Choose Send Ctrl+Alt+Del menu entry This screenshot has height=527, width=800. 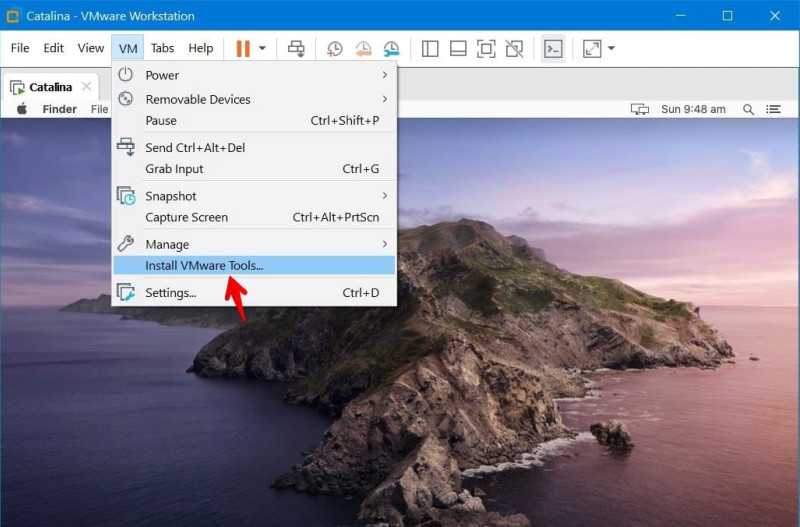(x=254, y=147)
